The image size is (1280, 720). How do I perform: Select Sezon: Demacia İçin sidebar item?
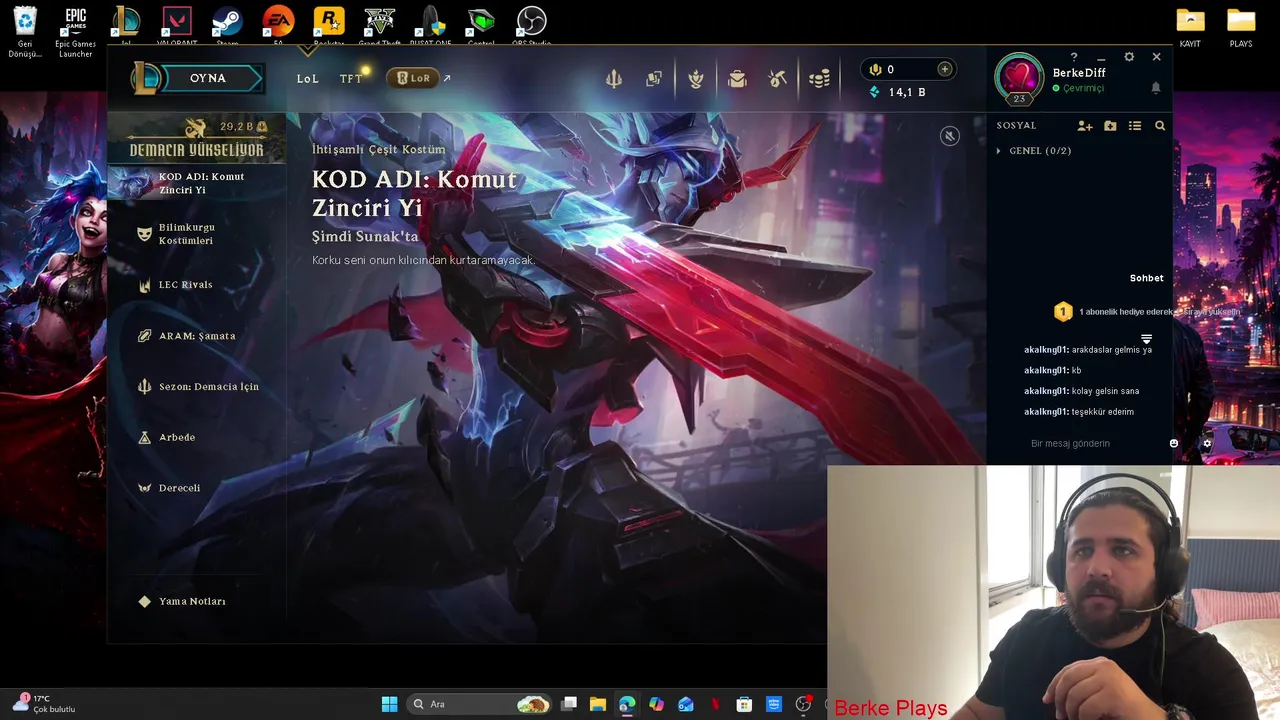click(x=197, y=387)
